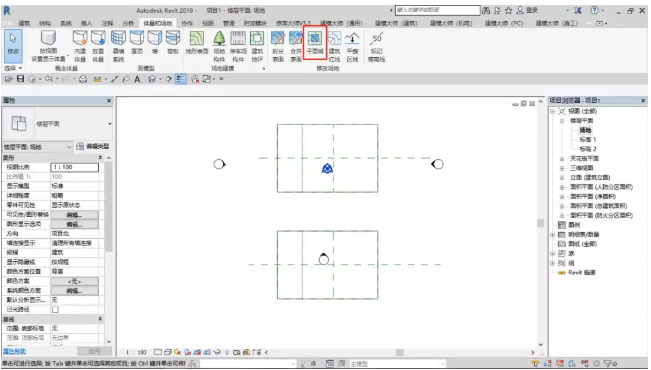Viewport: 651px width, 370px height.
Task: Click 编辑 button for 可见性/图形替换
Action: [x=74, y=215]
